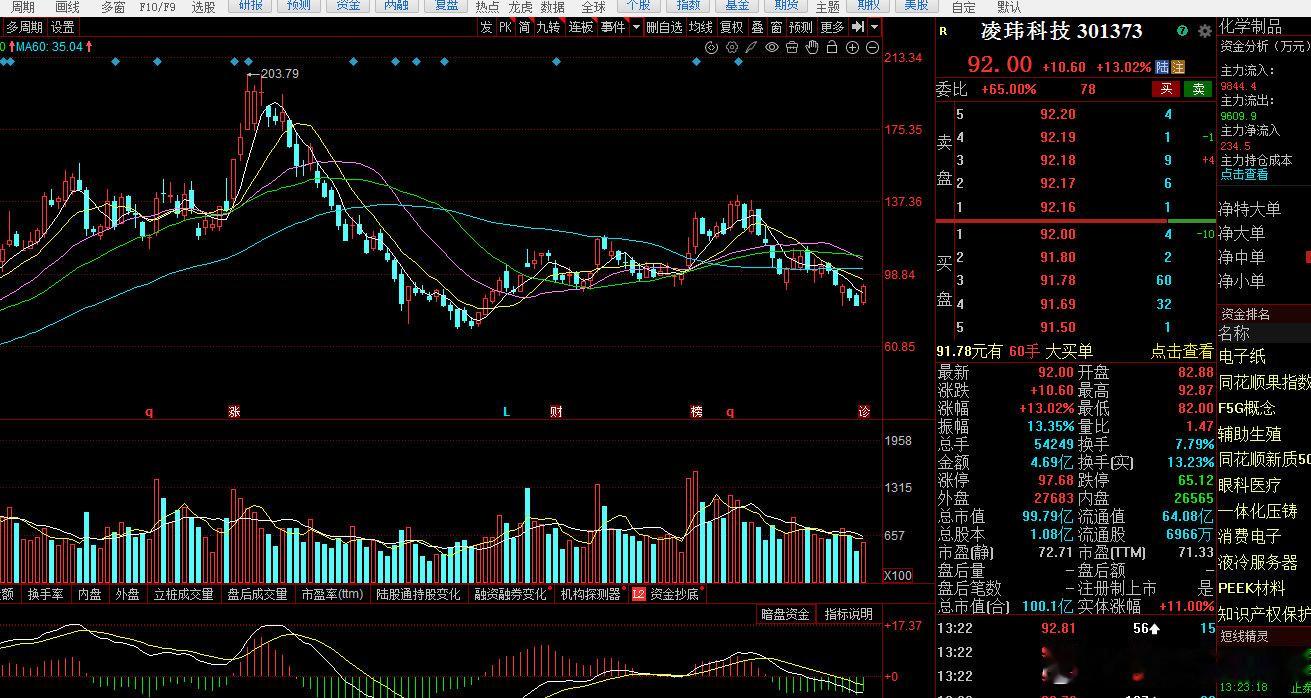
Task: Expand the dropdown arrow after 事件
Action: click(x=634, y=27)
